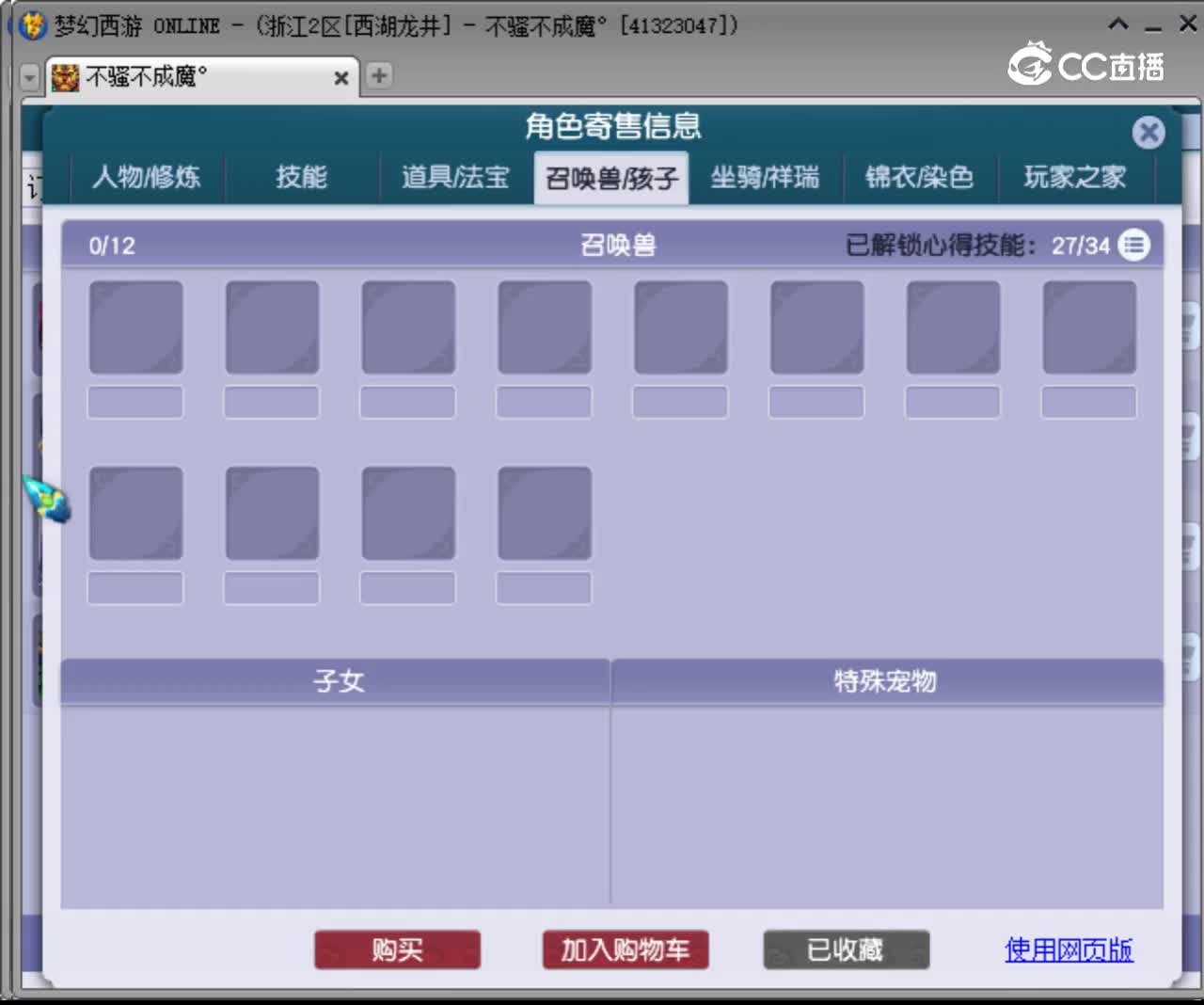Collapse the window with the up chevron
Image resolution: width=1204 pixels, height=1005 pixels.
coord(1117,24)
